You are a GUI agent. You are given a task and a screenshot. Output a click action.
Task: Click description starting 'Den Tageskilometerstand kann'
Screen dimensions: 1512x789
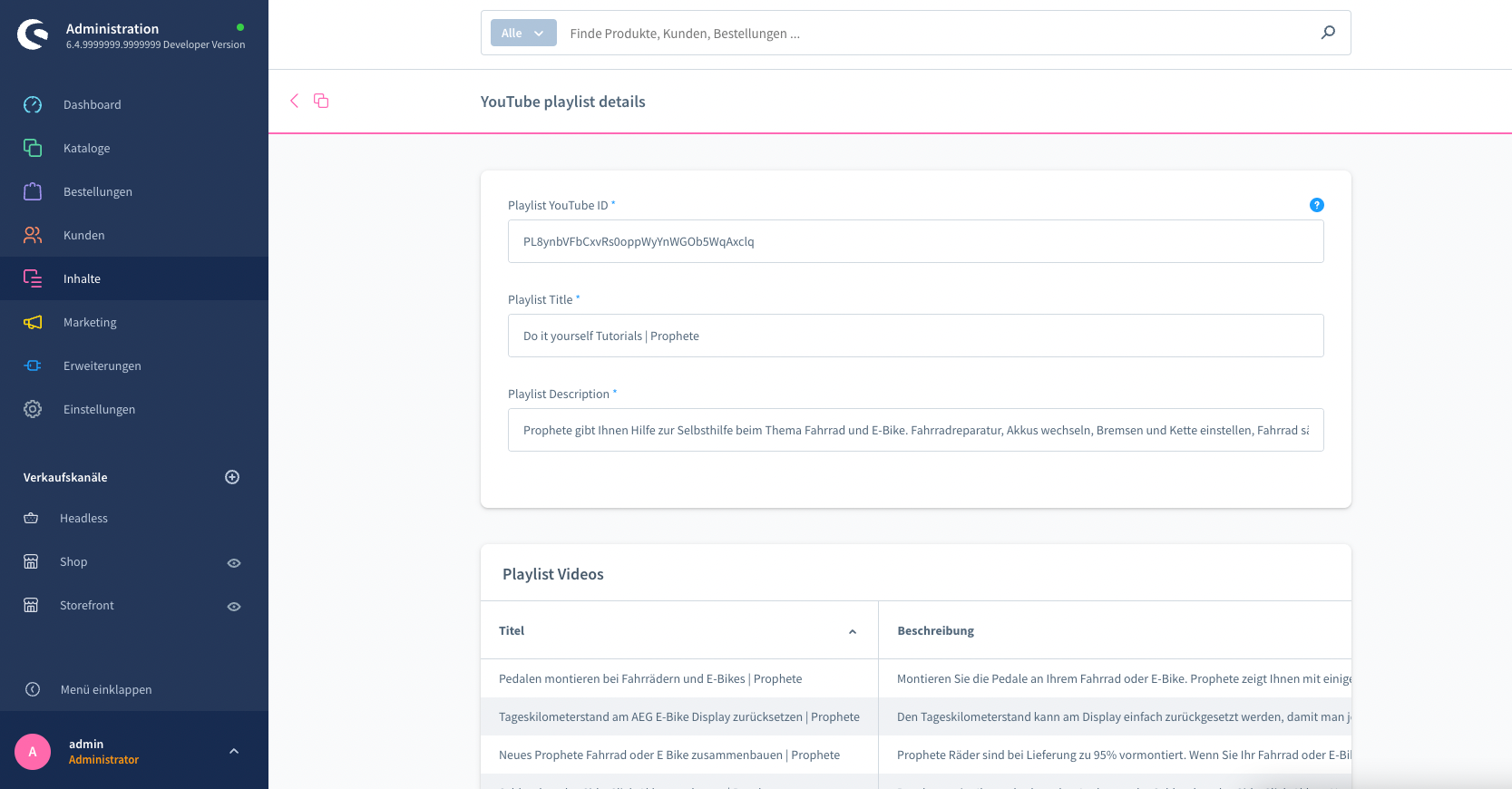coord(1124,716)
